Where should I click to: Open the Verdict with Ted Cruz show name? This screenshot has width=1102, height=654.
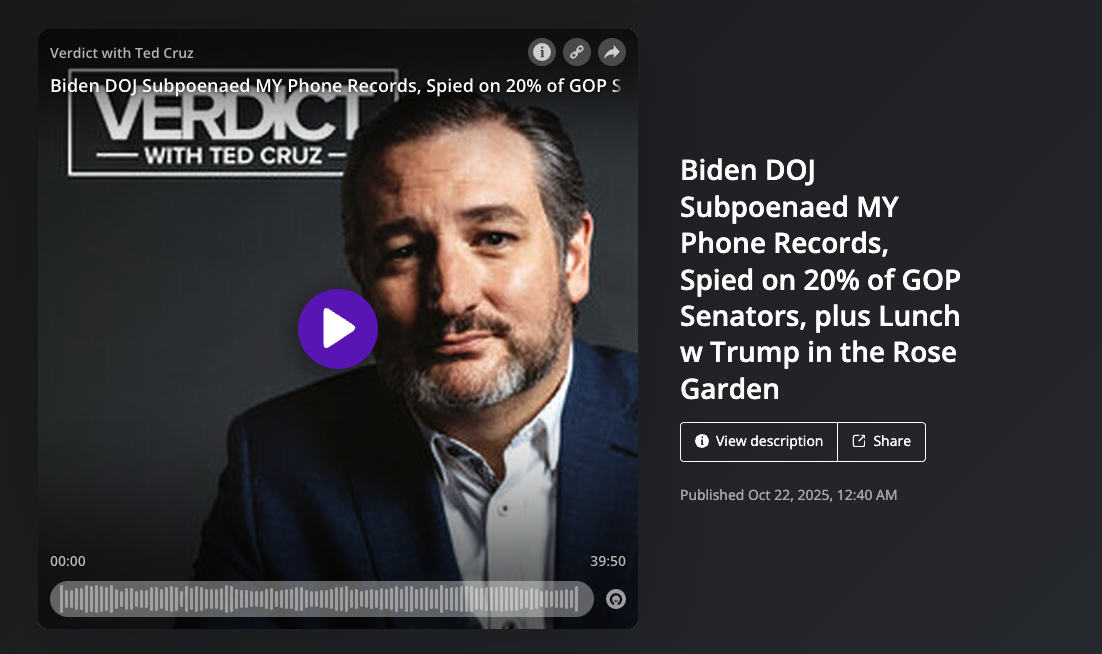pos(122,53)
